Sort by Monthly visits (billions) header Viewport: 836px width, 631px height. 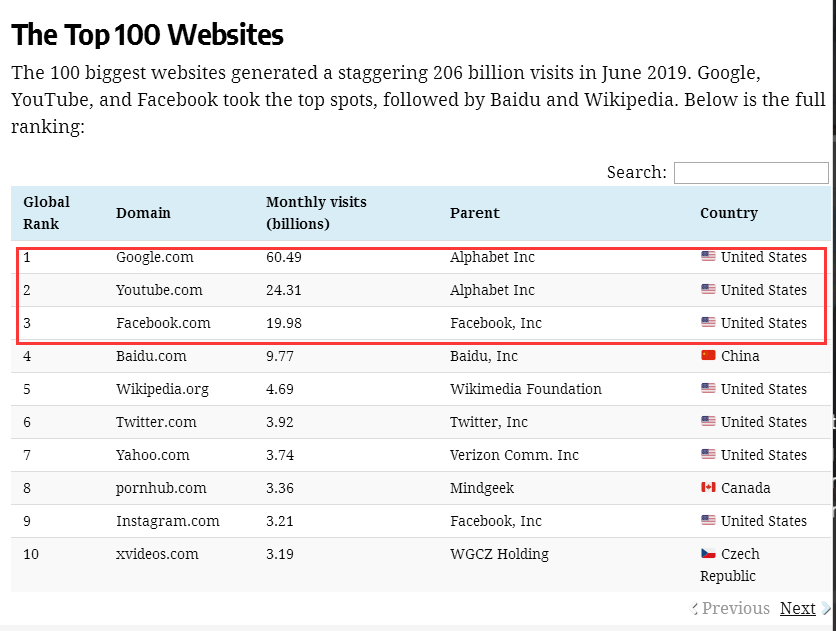click(316, 213)
